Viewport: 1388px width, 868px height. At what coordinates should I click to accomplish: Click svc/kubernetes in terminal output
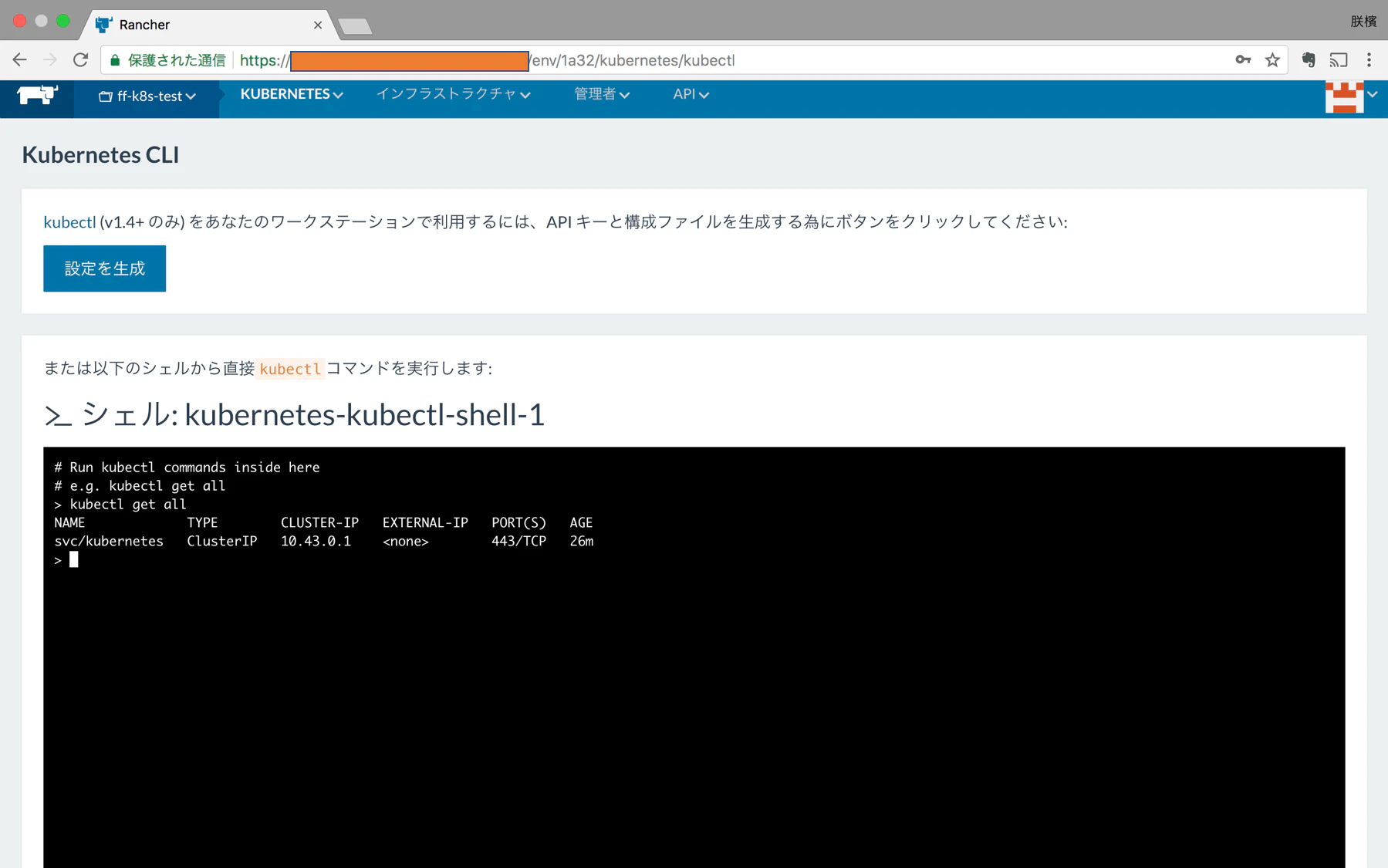tap(109, 542)
